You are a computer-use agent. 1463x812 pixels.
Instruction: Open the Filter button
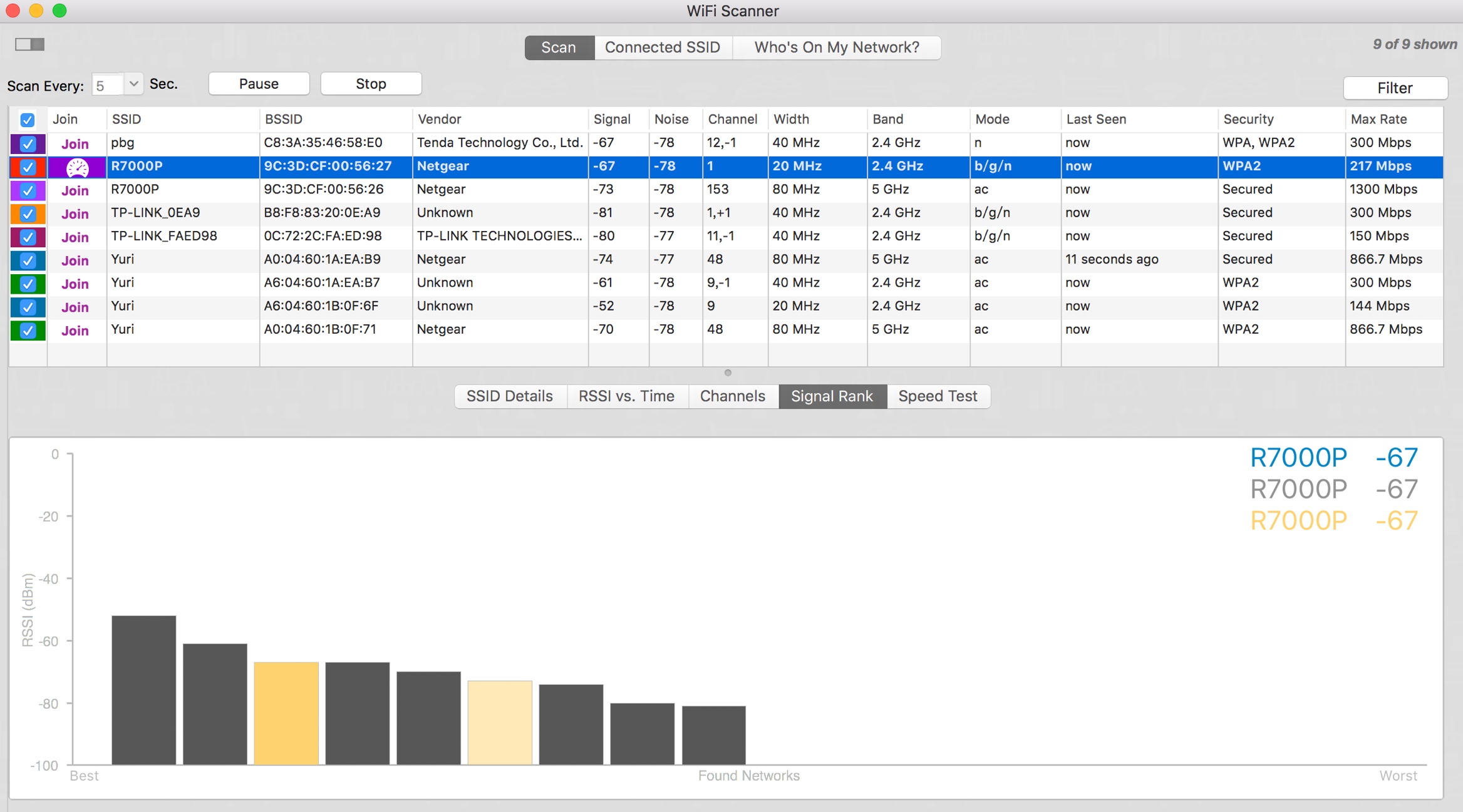tap(1394, 88)
